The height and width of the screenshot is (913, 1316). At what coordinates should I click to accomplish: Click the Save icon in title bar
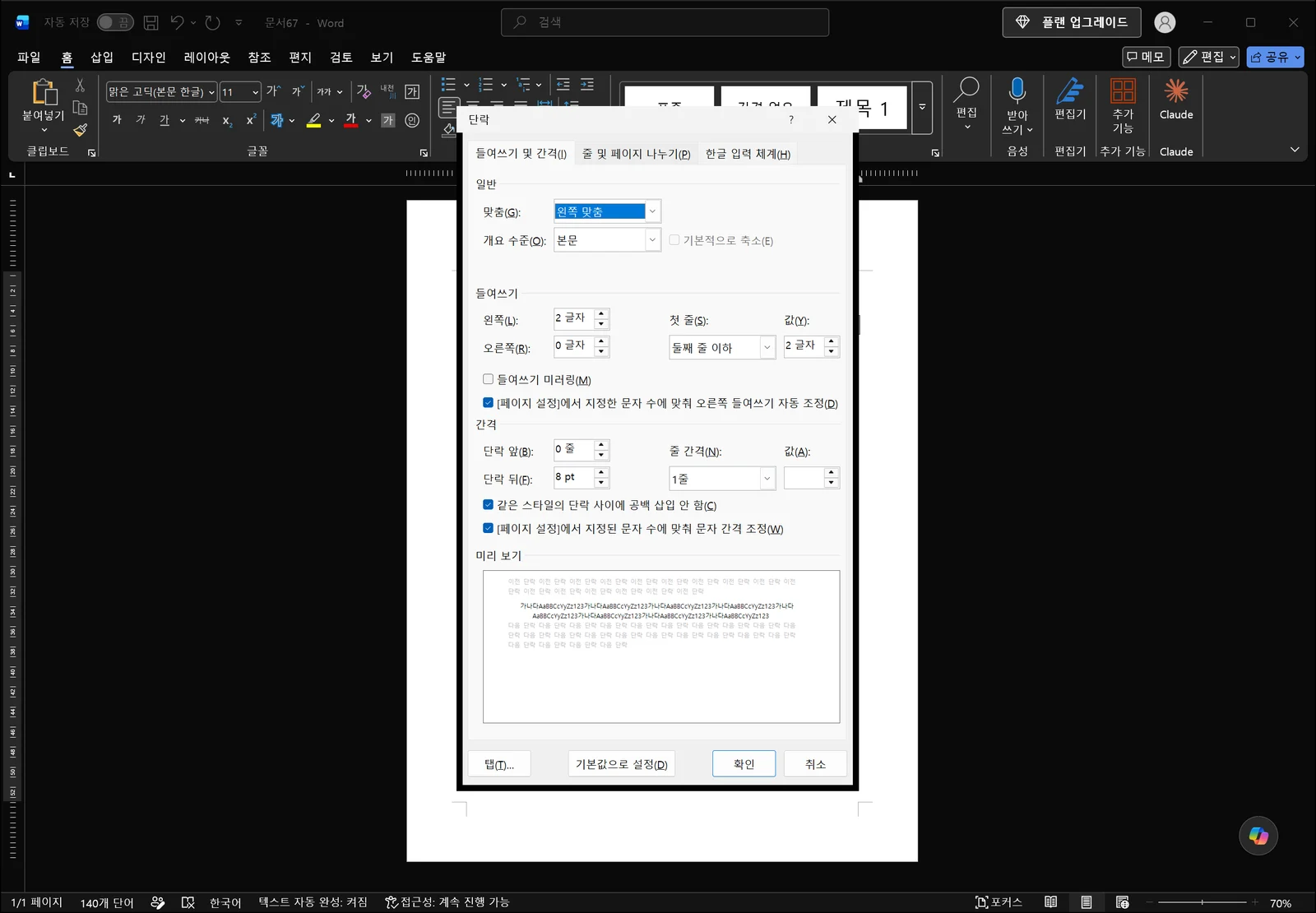(151, 22)
